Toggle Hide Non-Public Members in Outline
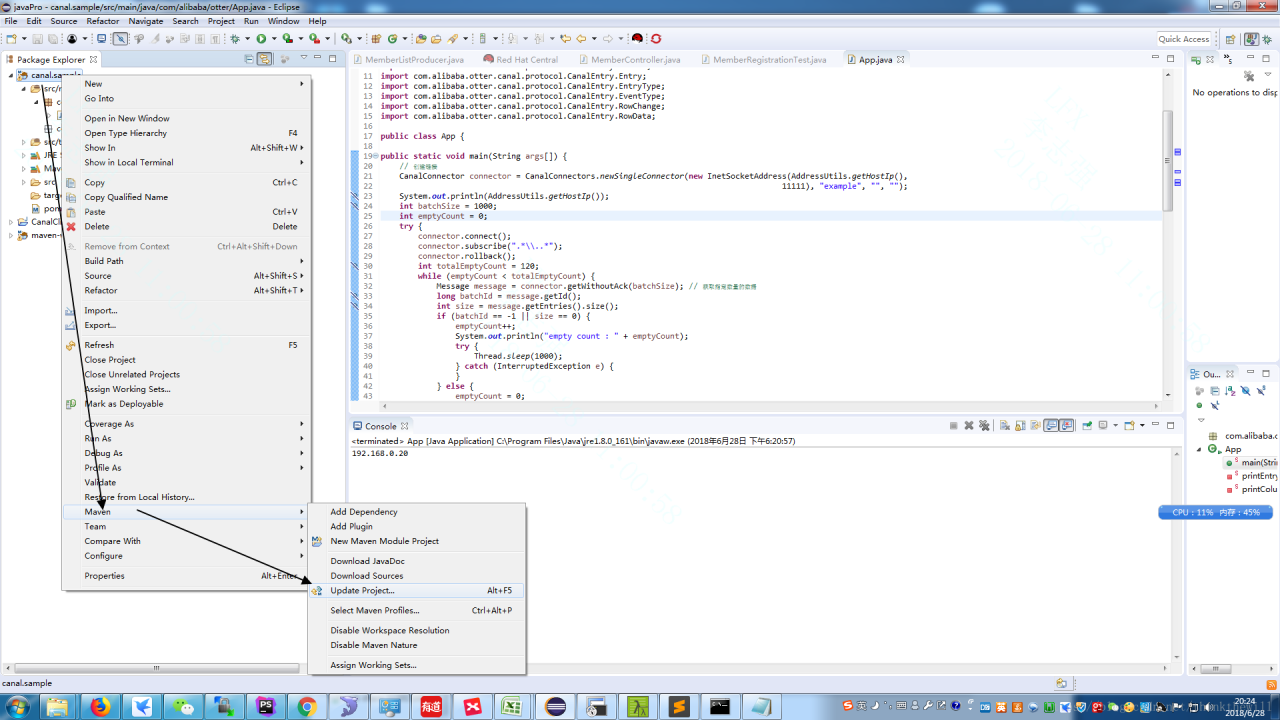 1199,405
